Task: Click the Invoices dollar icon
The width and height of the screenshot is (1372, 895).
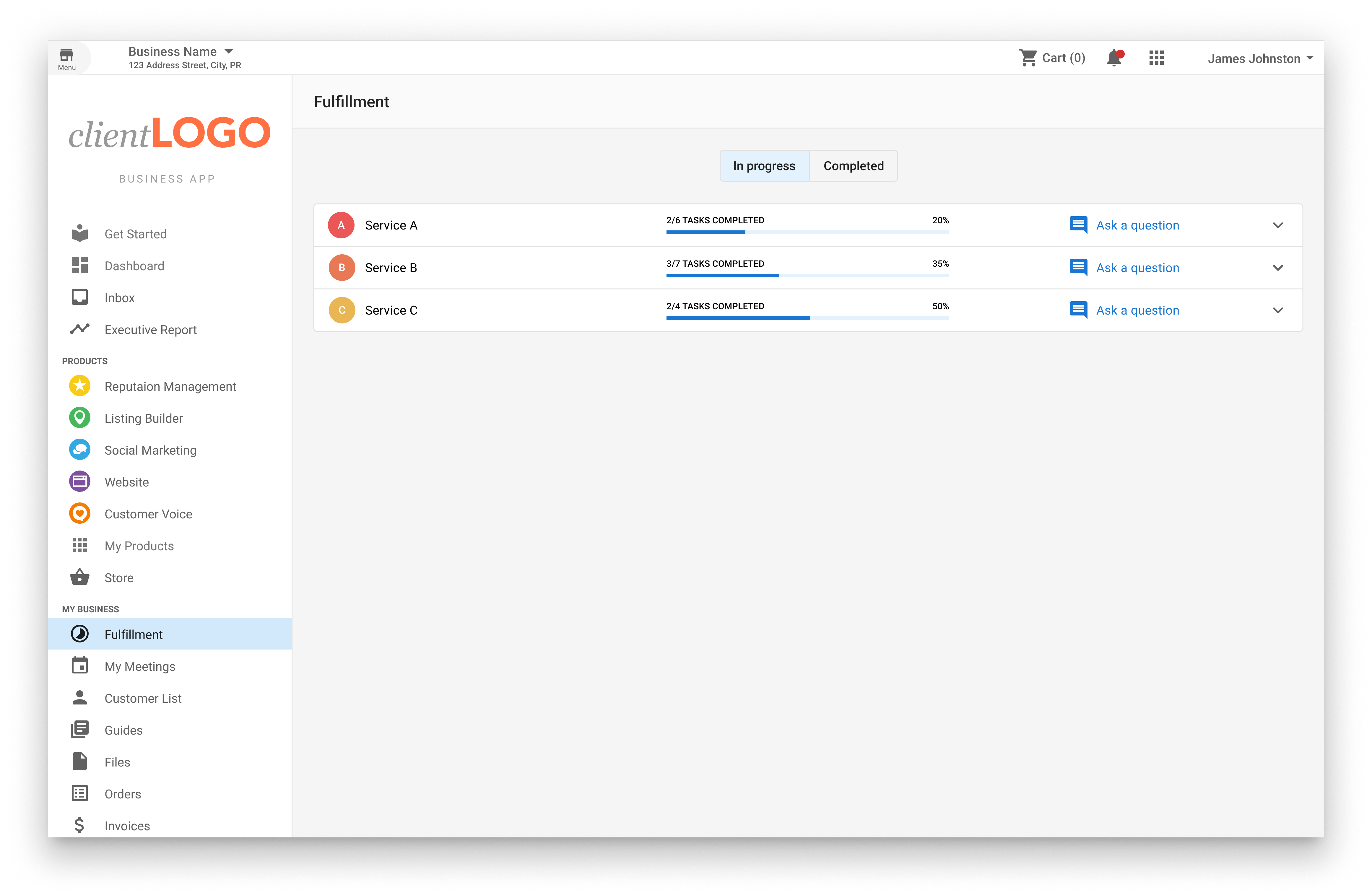Action: (79, 825)
